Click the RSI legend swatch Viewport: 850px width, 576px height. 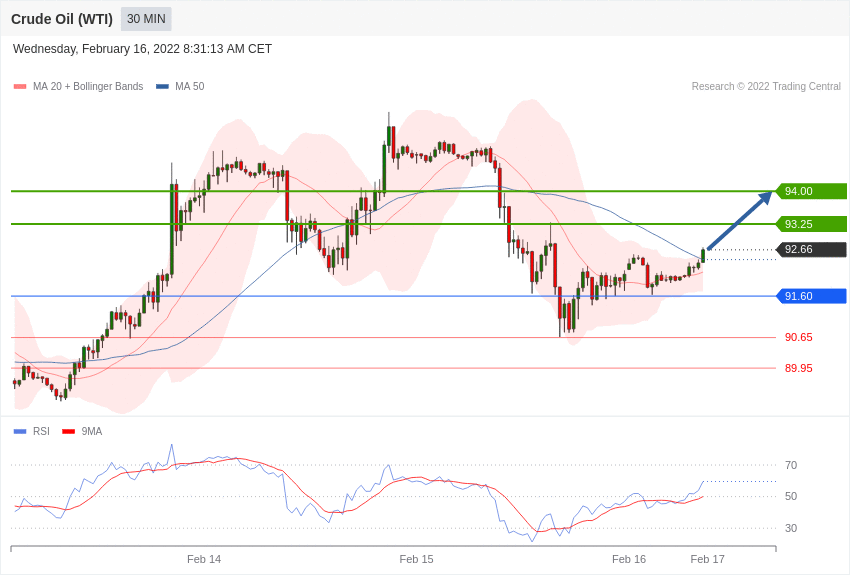[x=20, y=432]
